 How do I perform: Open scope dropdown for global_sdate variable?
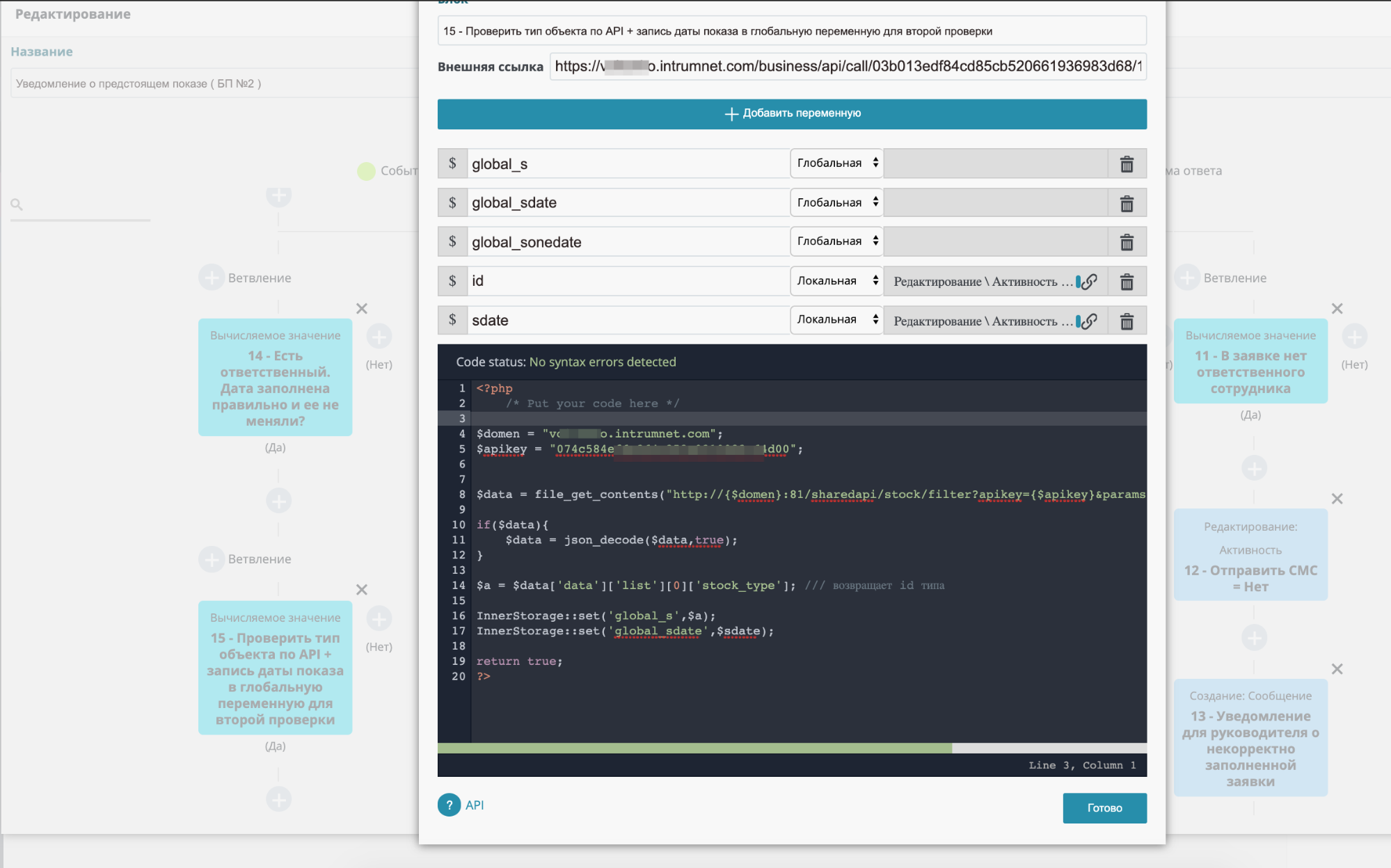pos(836,202)
